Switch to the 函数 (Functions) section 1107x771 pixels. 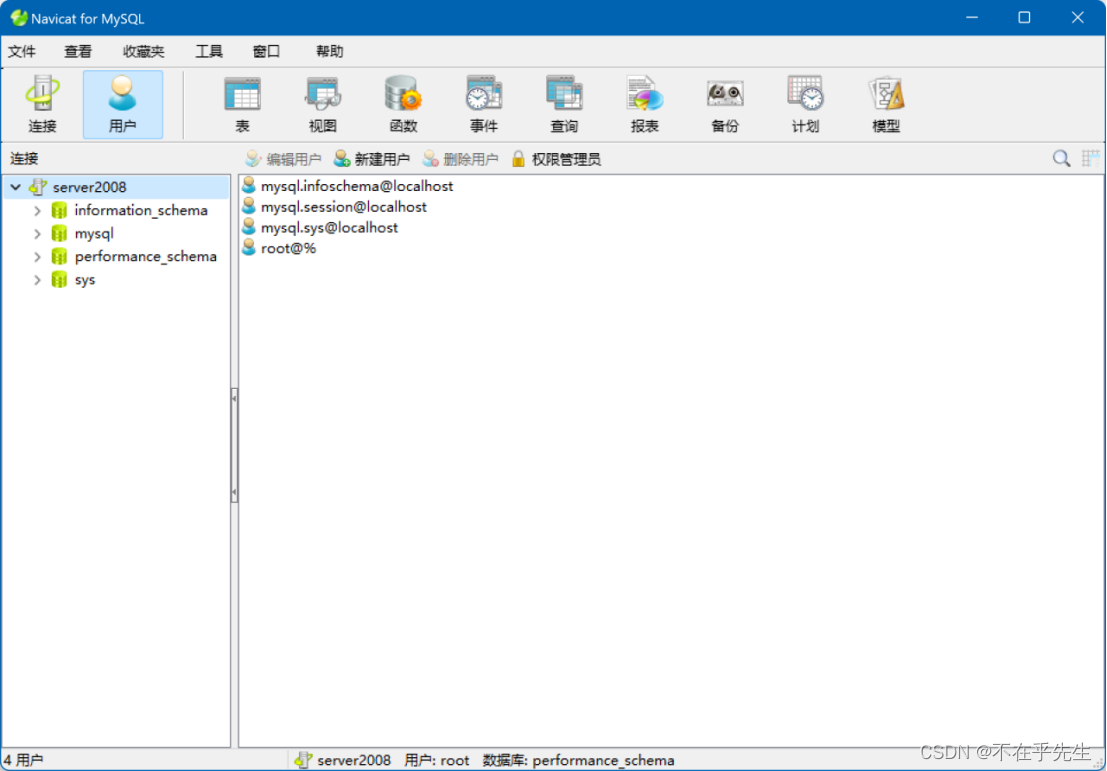point(403,103)
